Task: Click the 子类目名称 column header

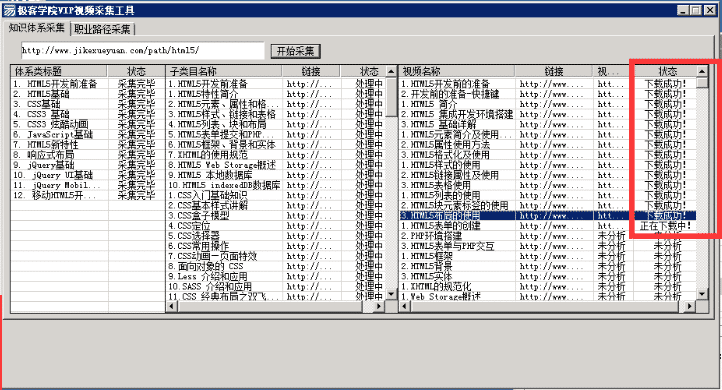Action: 224,71
